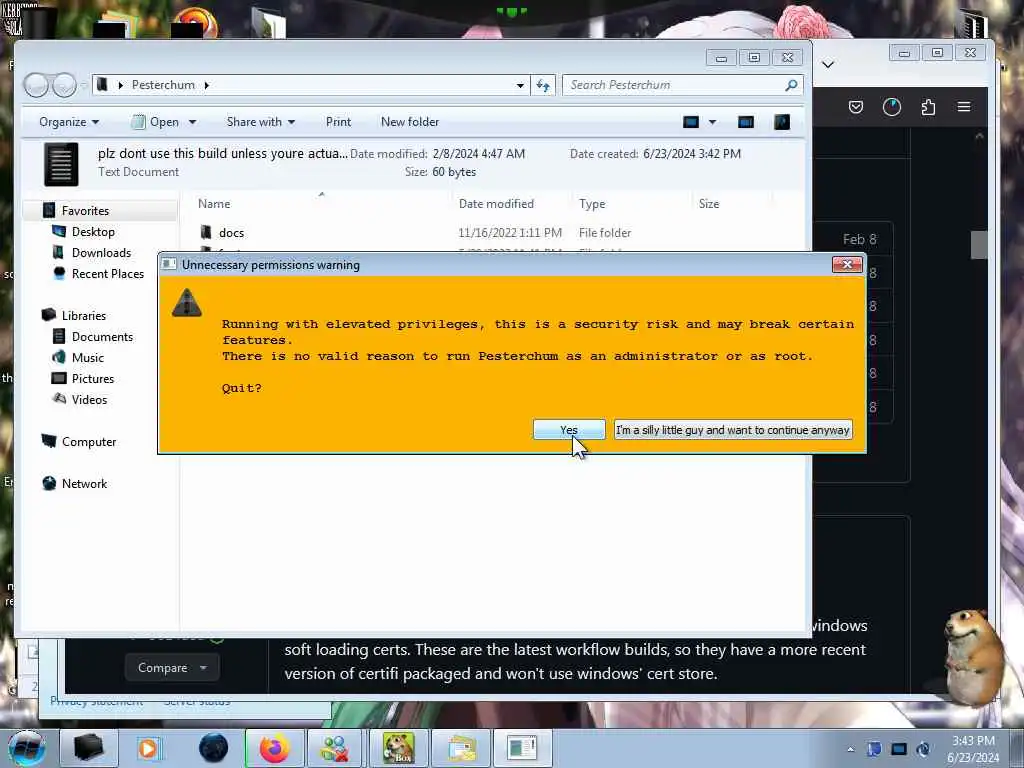Expand the root breadcrumb arrow before Pesterchum
The image size is (1024, 768).
120,85
